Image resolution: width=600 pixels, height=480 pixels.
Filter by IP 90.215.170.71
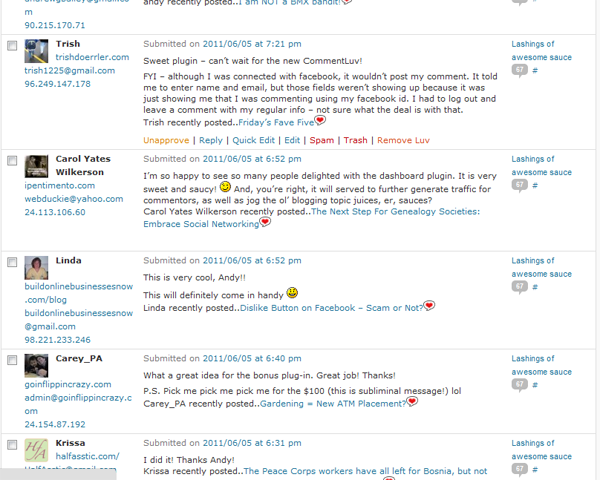point(55,25)
